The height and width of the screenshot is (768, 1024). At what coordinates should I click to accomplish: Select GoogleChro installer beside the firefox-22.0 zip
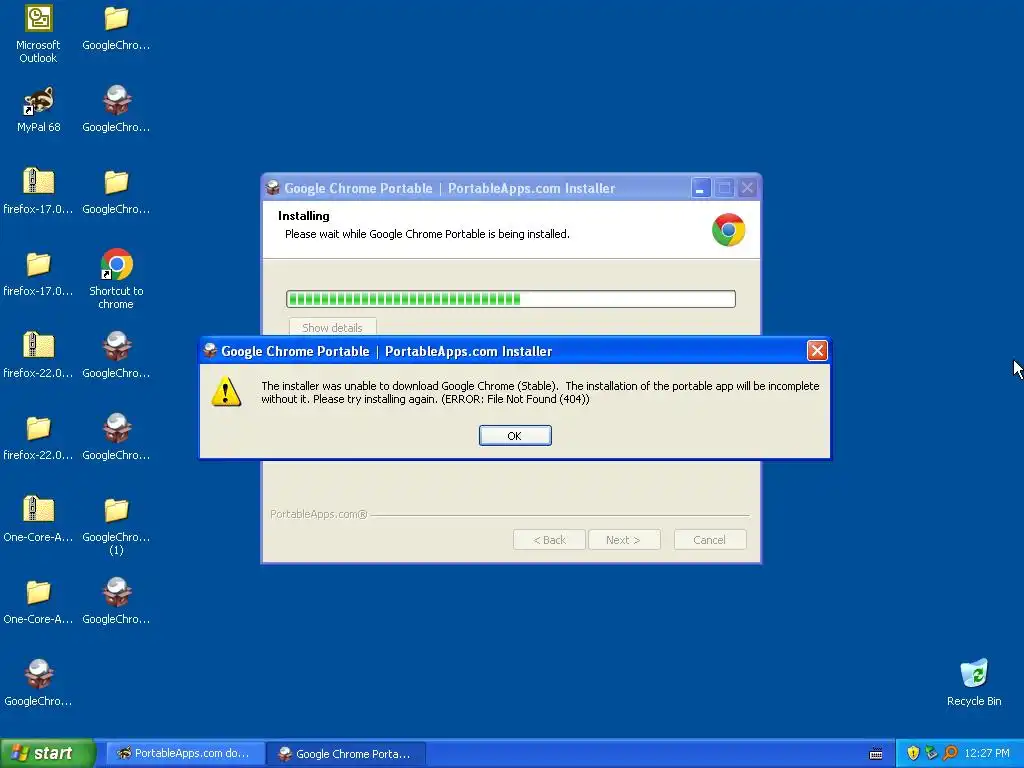(116, 355)
